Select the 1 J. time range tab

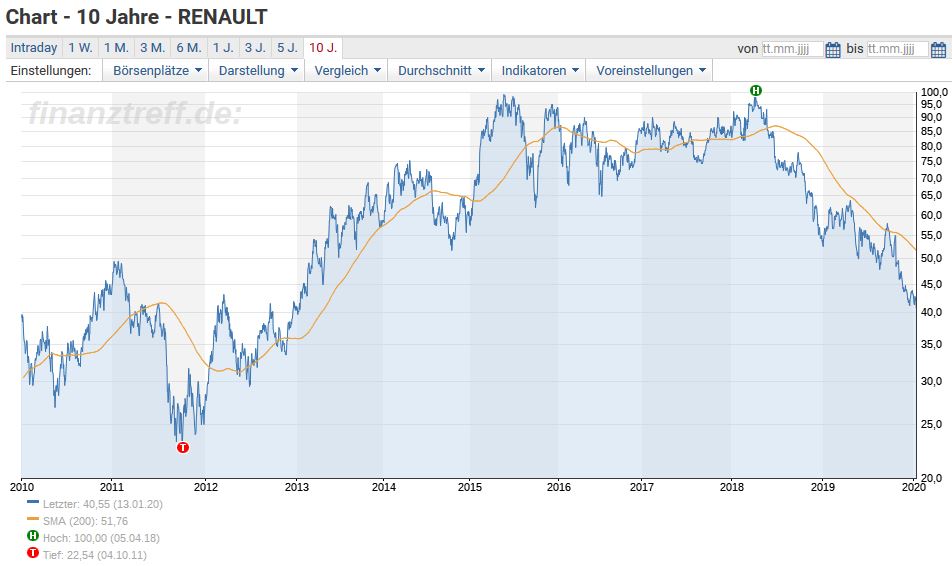pyautogui.click(x=223, y=47)
